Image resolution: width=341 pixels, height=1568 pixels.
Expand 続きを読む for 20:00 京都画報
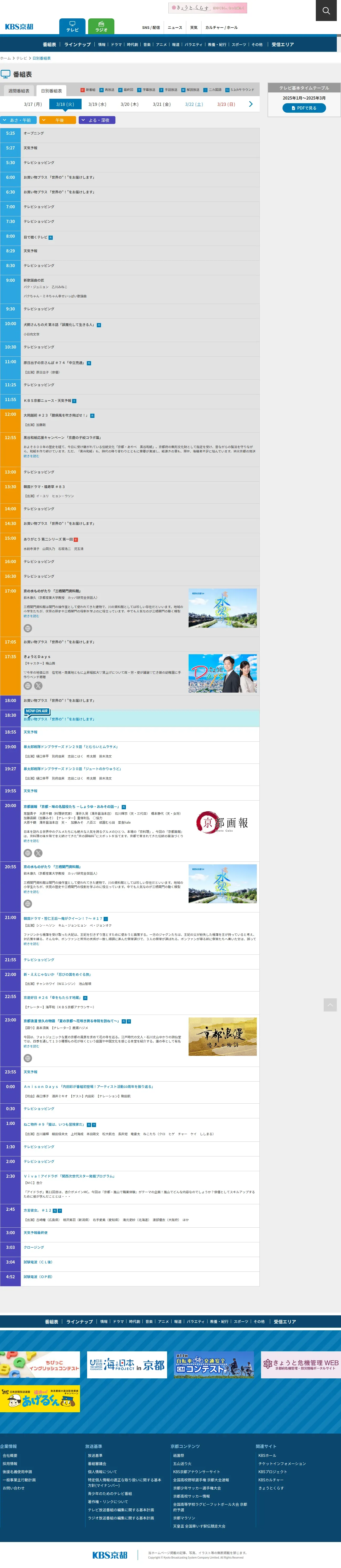point(31,841)
